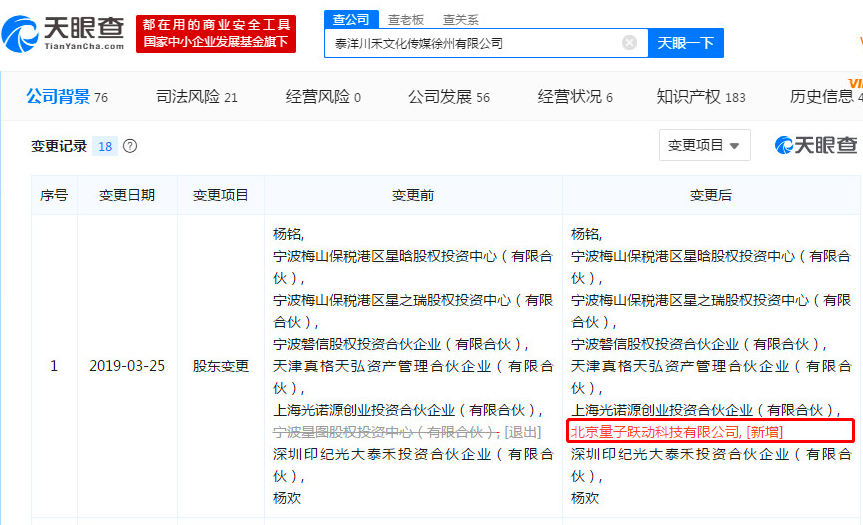
Task: Click the date cell 2019-03-25
Action: pyautogui.click(x=127, y=366)
